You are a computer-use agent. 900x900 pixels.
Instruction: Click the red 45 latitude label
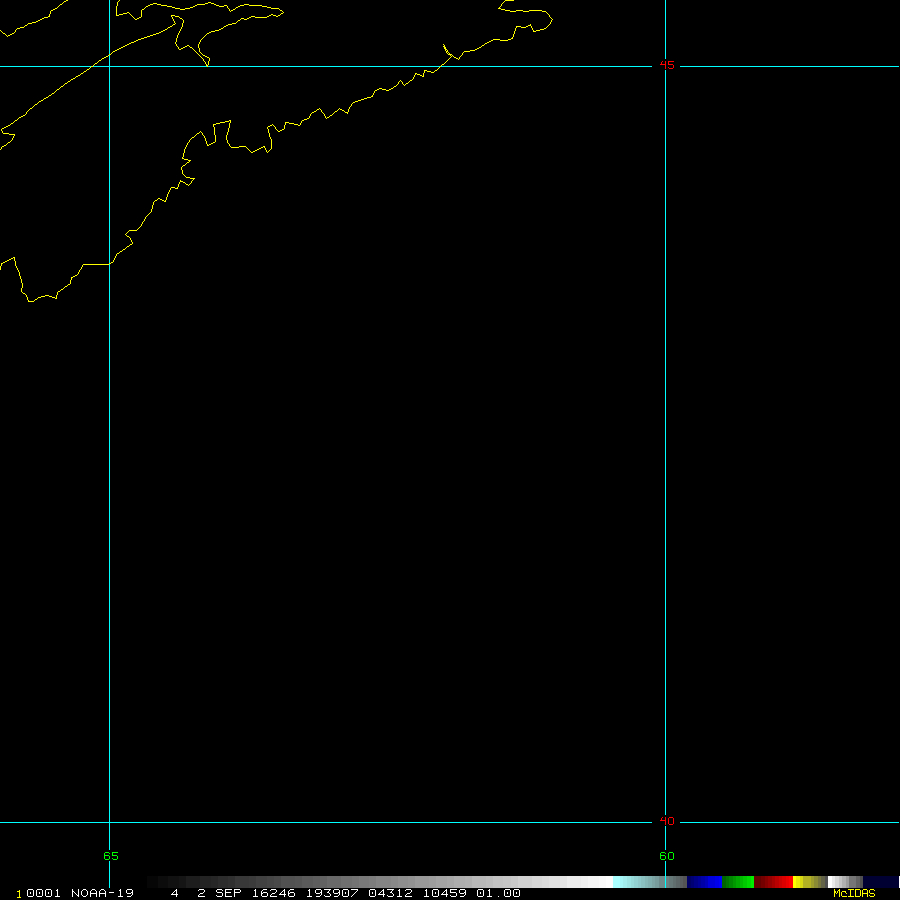(666, 66)
